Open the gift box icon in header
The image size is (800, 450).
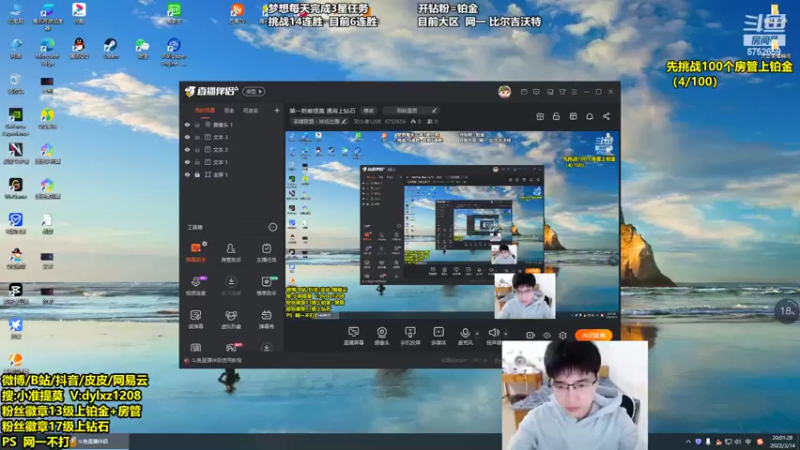pyautogui.click(x=540, y=116)
